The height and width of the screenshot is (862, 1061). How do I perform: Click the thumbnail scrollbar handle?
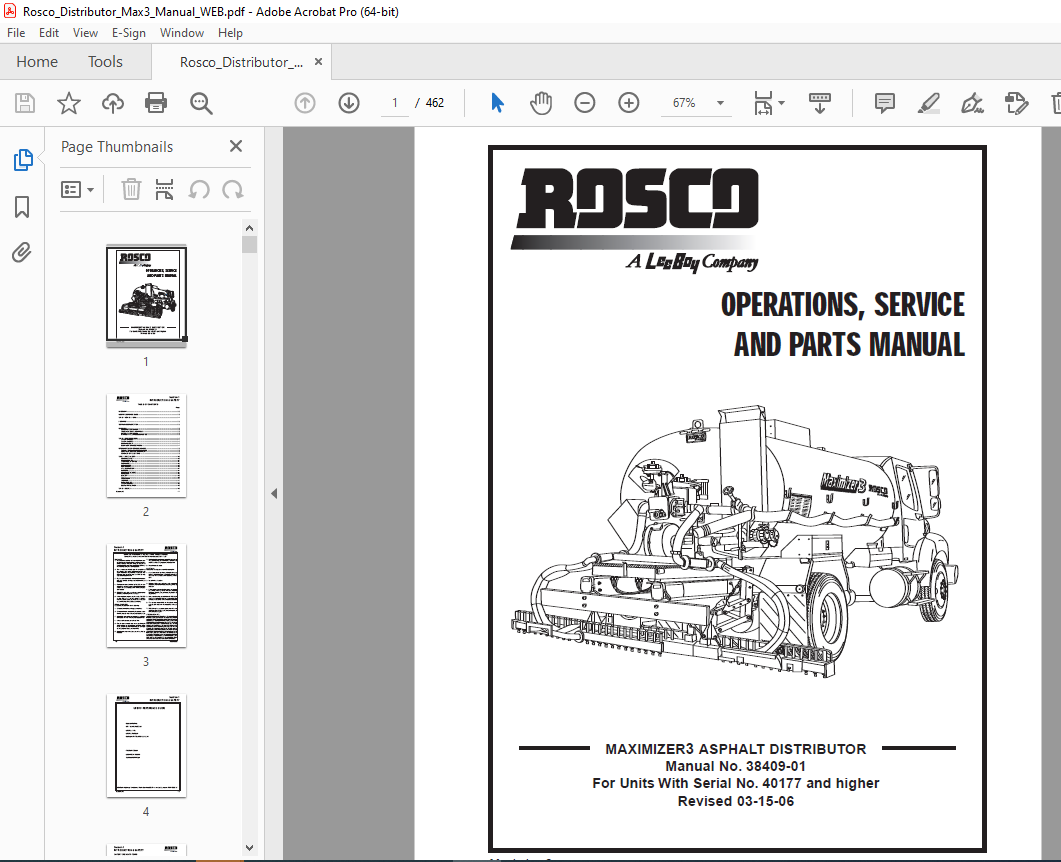click(249, 244)
